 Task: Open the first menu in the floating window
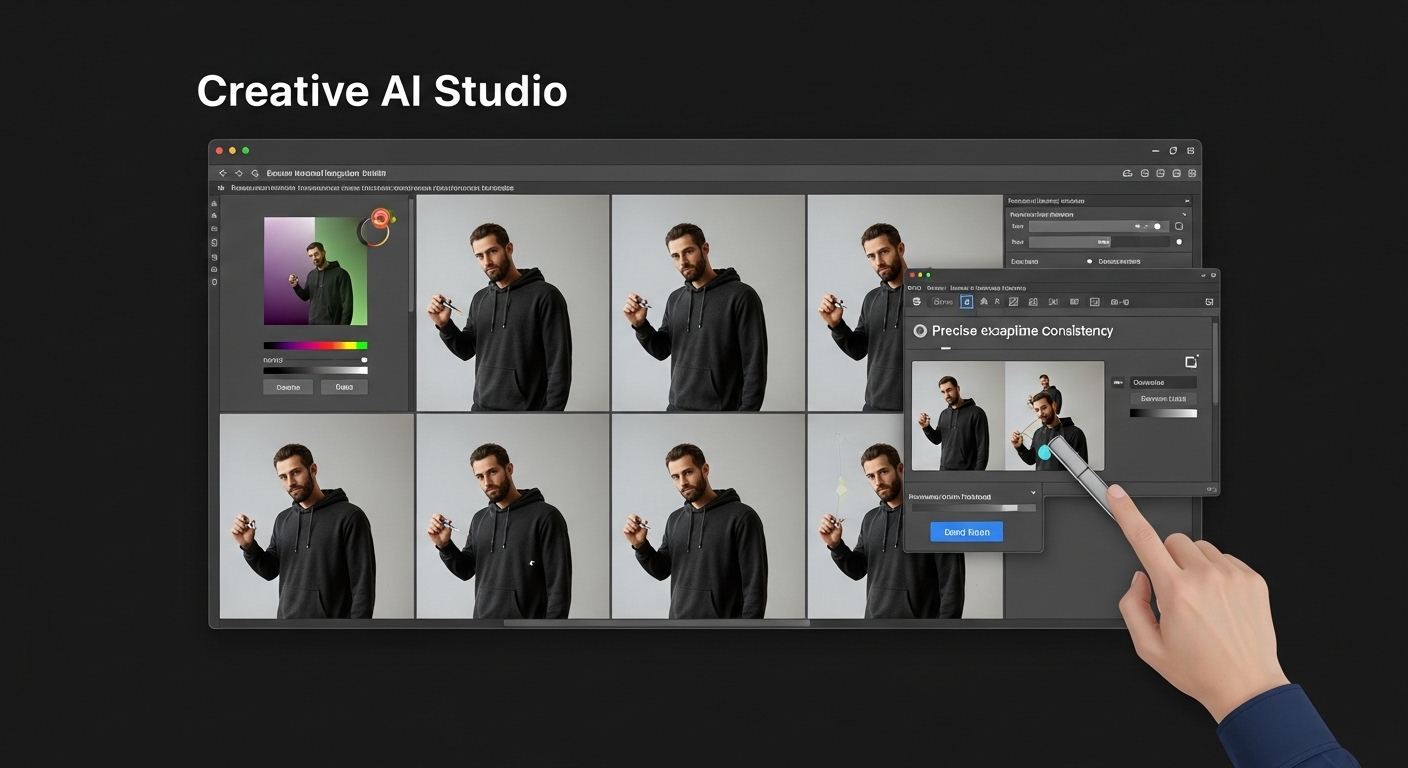click(914, 287)
